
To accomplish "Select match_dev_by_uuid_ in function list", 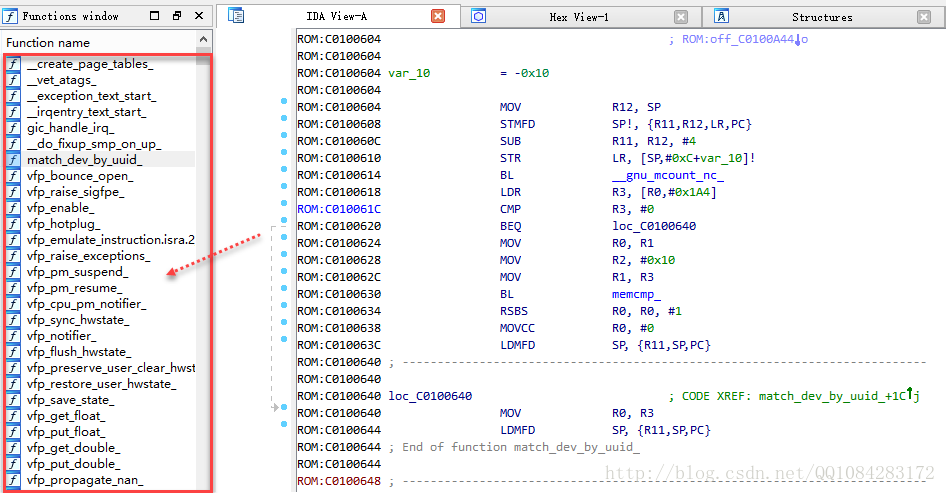I will 84,160.
